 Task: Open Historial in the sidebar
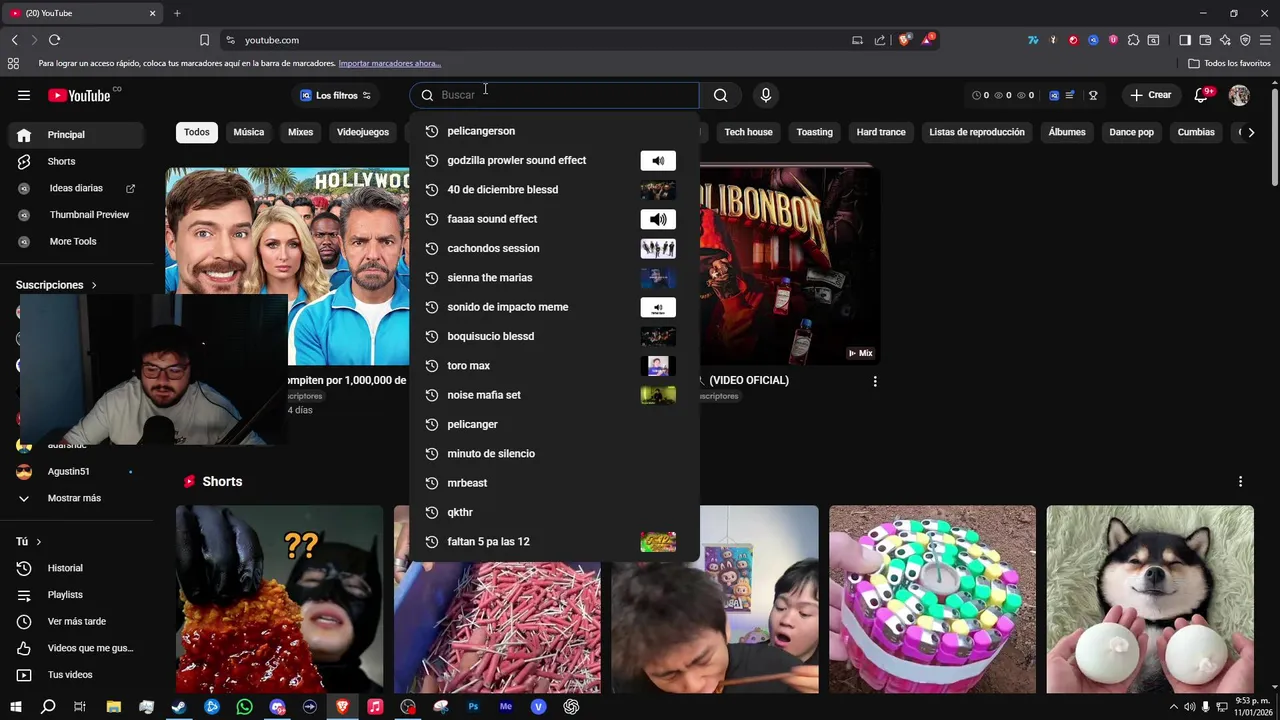[65, 568]
